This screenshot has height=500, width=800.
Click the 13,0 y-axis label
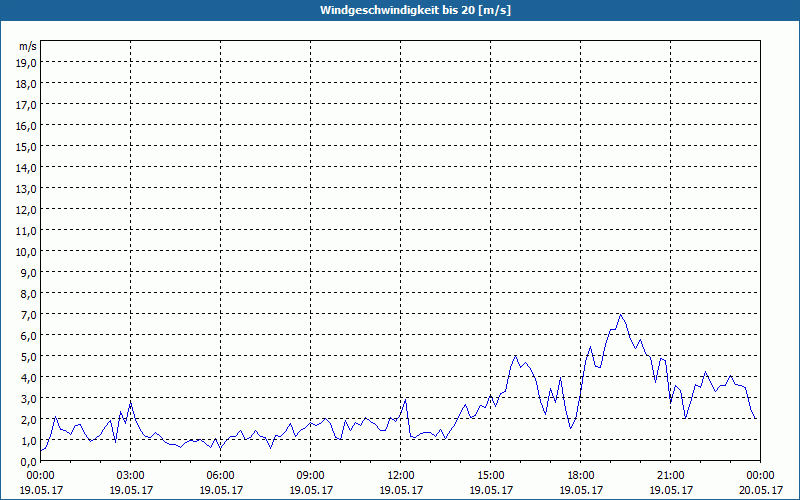(27, 189)
